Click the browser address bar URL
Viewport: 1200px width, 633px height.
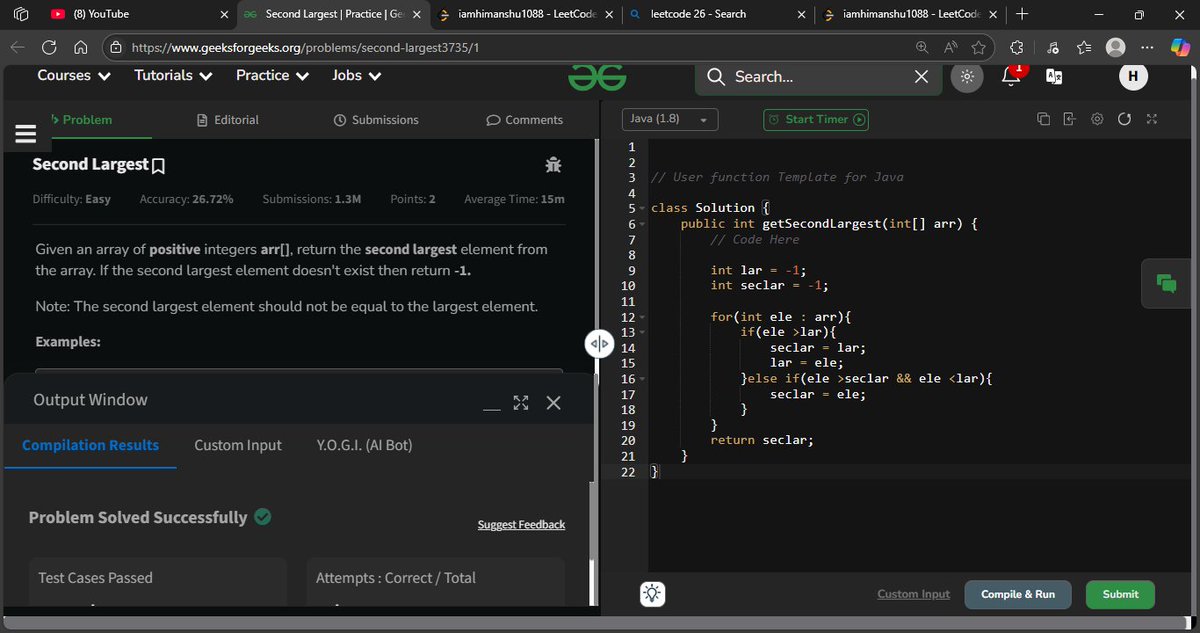pyautogui.click(x=304, y=47)
